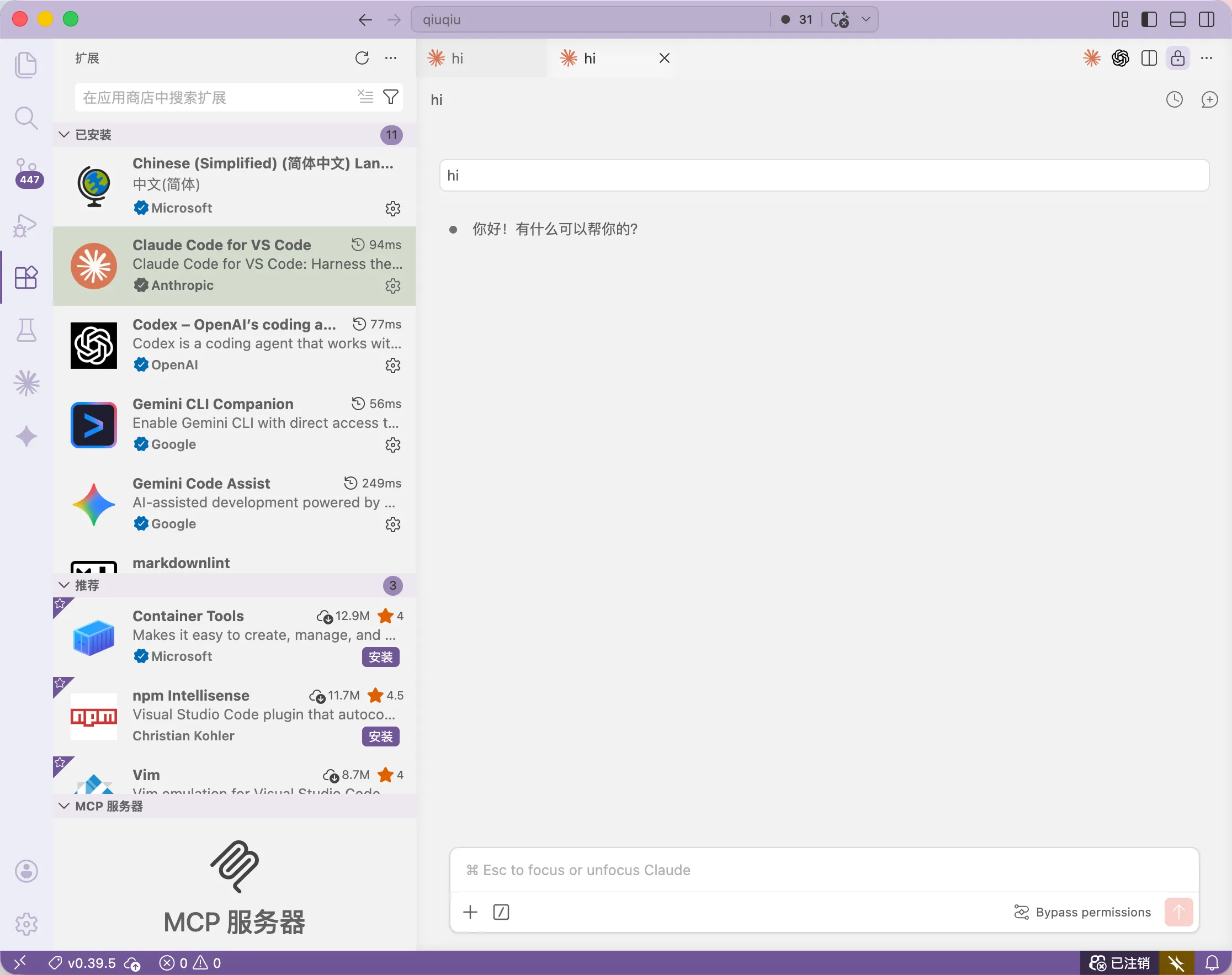Open the Search view icon
Image resolution: width=1232 pixels, height=975 pixels.
click(x=26, y=118)
